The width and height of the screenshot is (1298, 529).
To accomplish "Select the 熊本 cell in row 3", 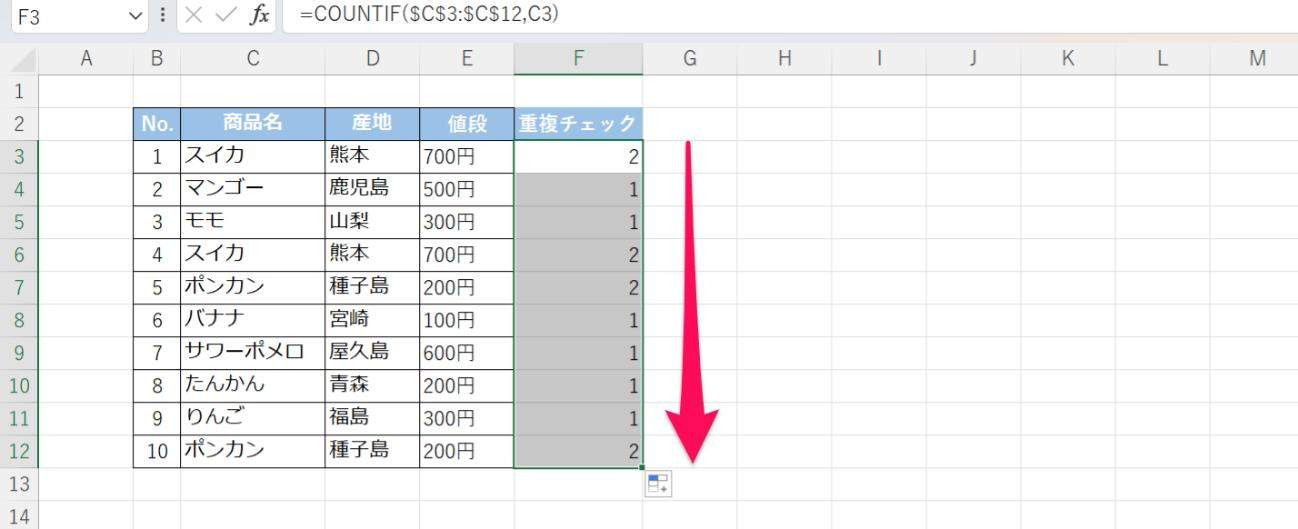I will [372, 157].
